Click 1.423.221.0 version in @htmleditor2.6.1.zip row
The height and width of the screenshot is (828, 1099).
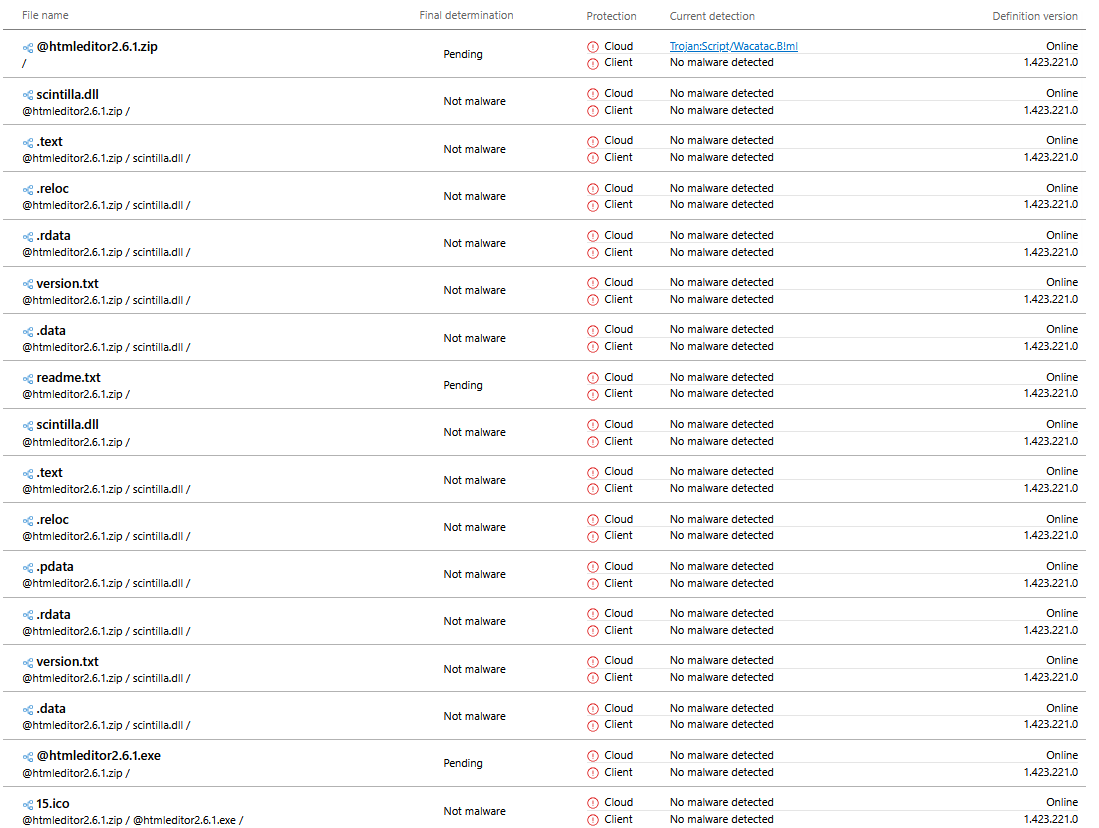coord(1051,62)
